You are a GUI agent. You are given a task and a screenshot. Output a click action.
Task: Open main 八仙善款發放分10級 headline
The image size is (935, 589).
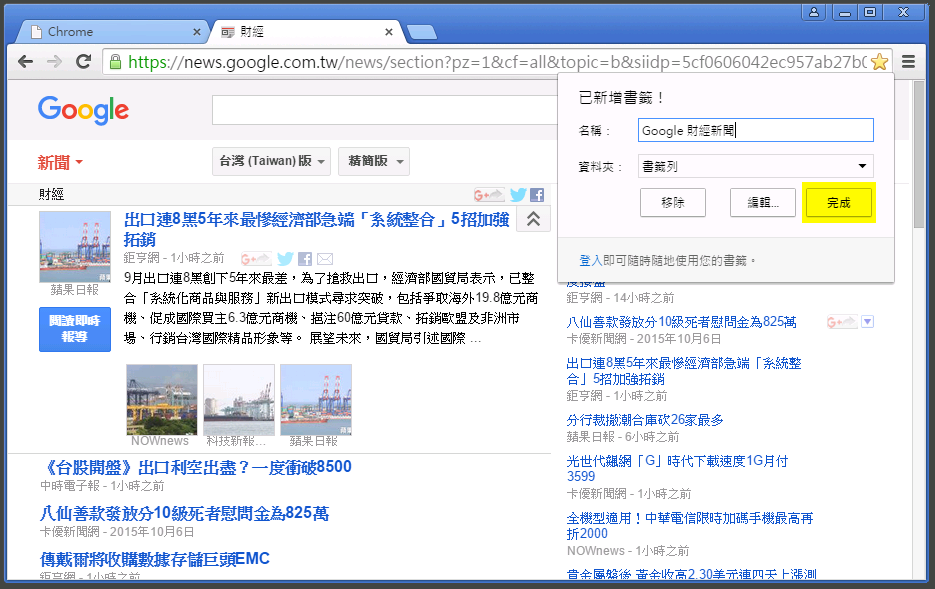[x=184, y=513]
